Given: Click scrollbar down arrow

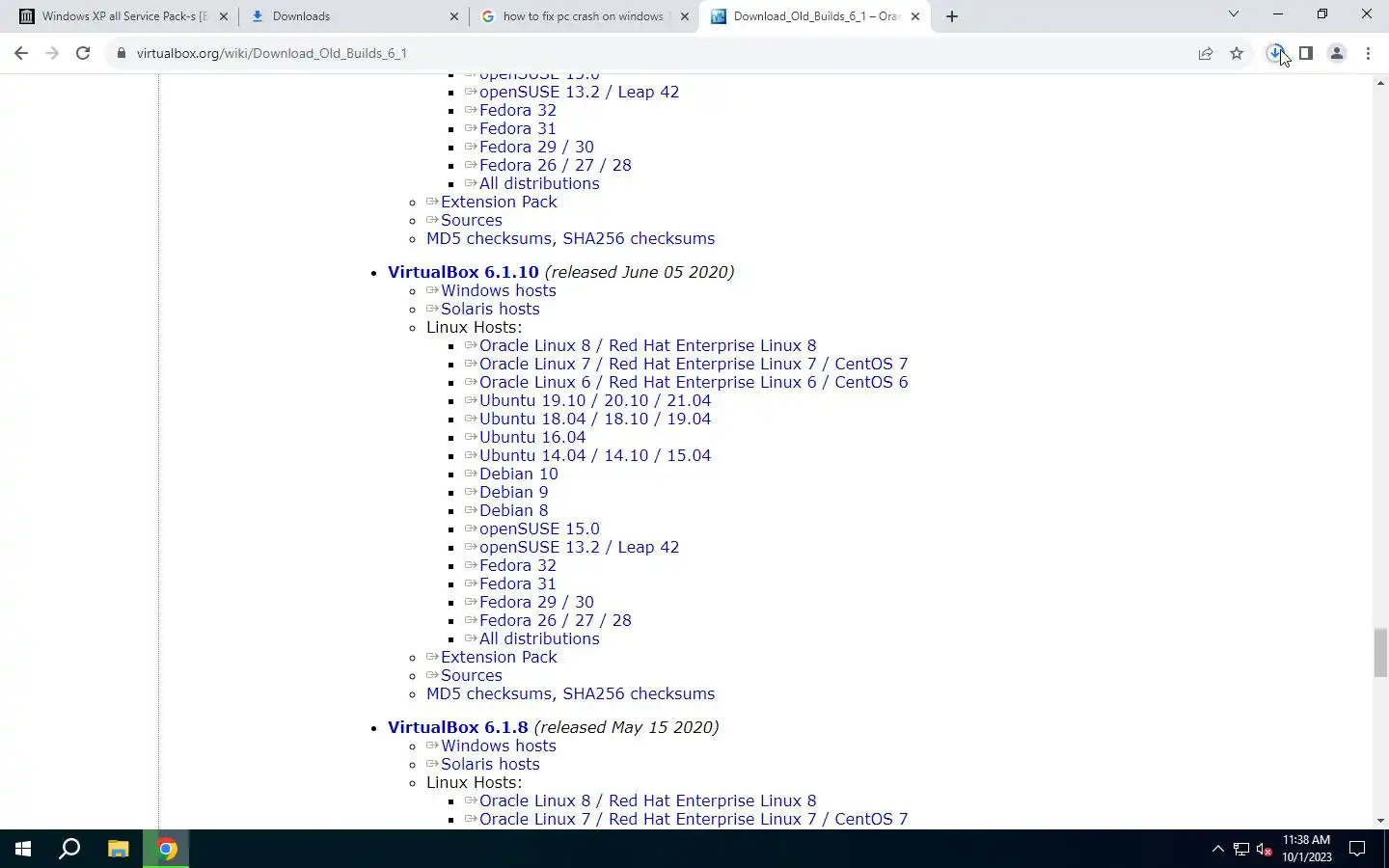Looking at the screenshot, I should tap(1380, 821).
